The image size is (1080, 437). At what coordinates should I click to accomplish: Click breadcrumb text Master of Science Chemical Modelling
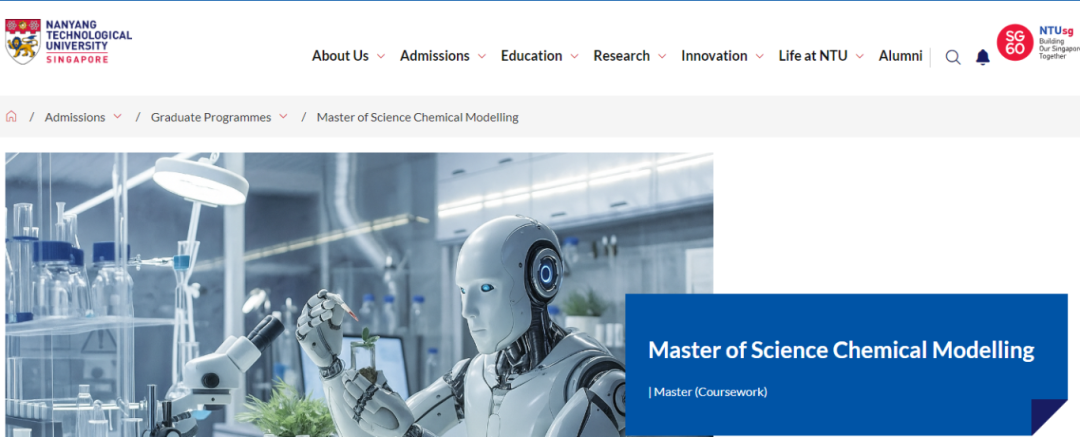pyautogui.click(x=417, y=117)
